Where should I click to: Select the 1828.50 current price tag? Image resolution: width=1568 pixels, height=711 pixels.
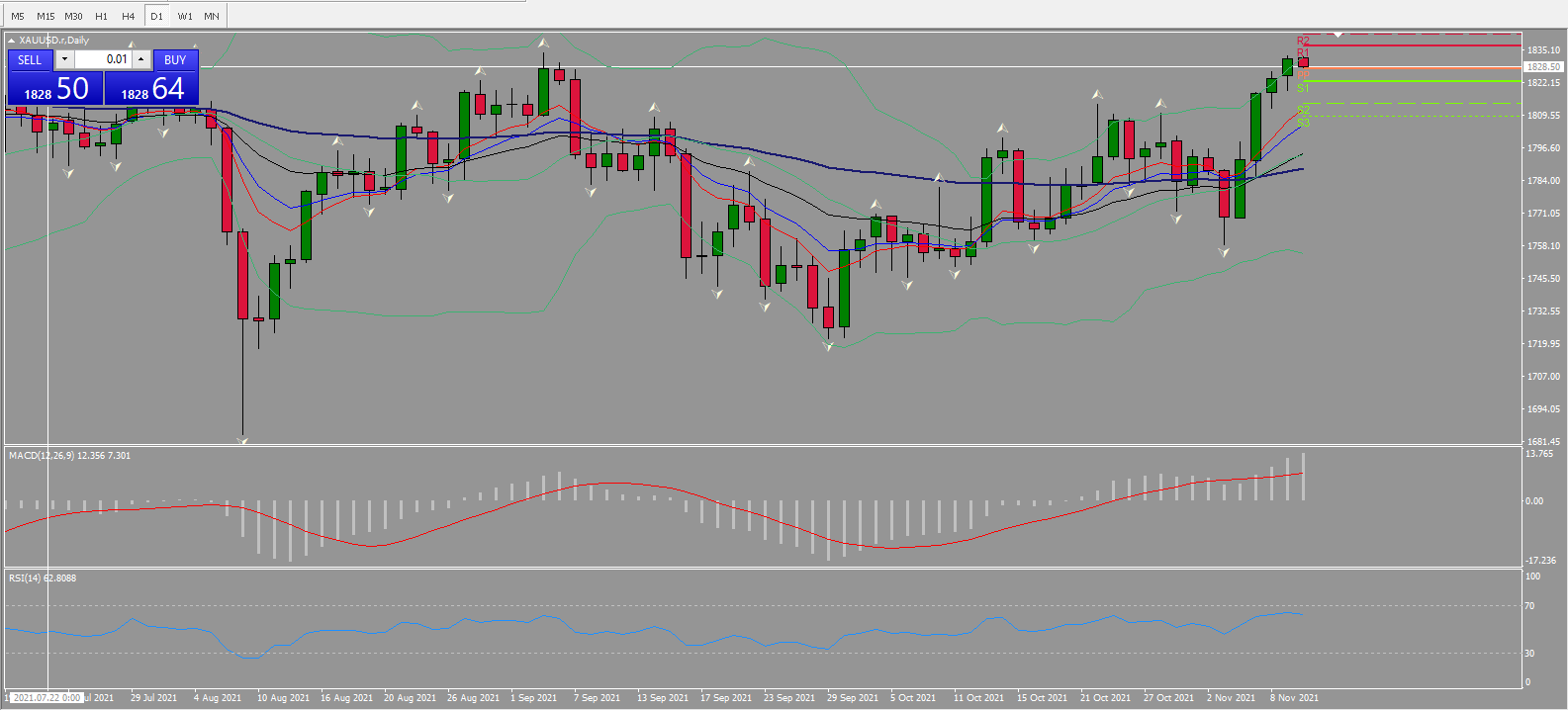pos(1543,67)
